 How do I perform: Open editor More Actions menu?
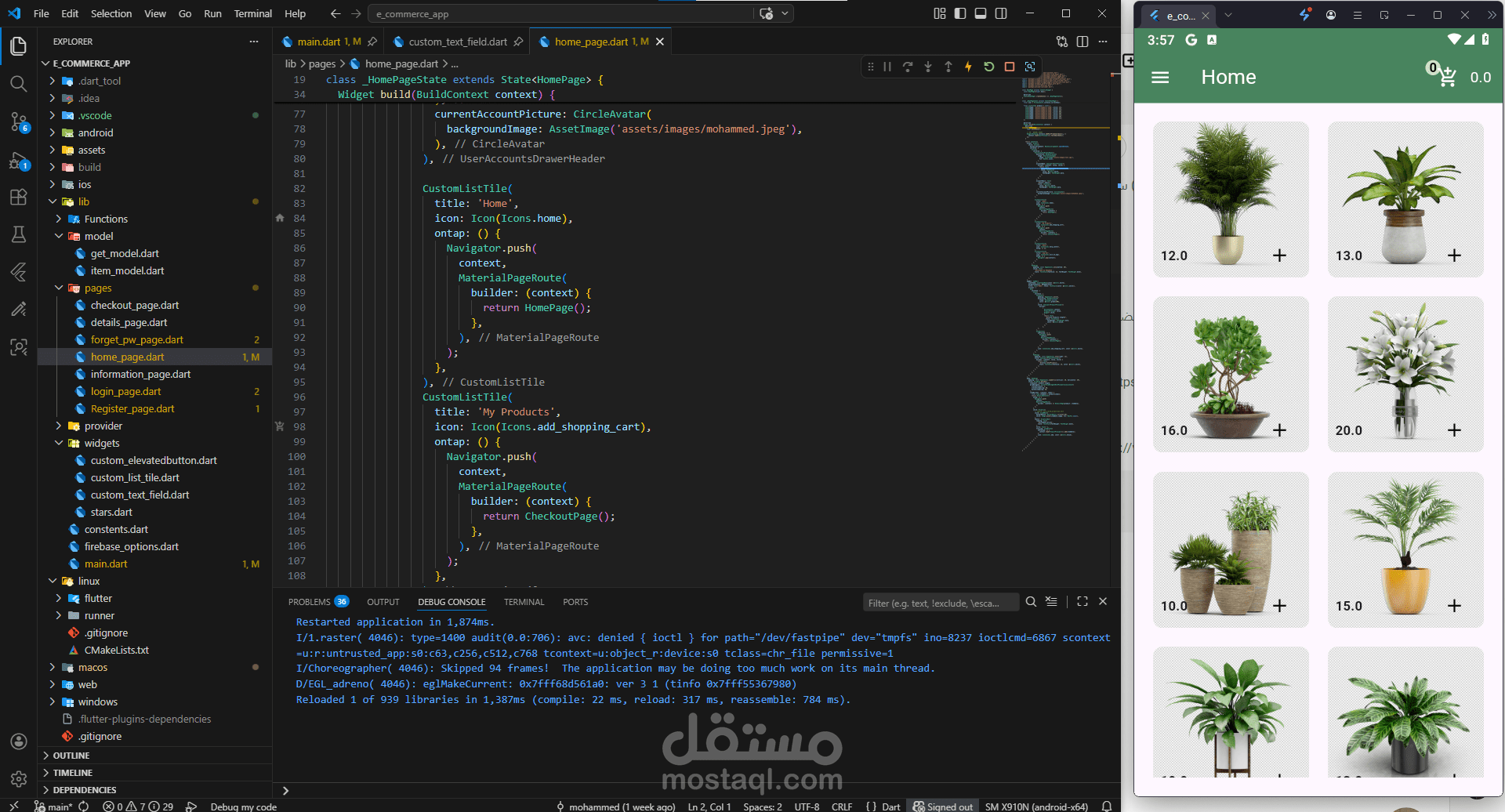click(x=1103, y=42)
